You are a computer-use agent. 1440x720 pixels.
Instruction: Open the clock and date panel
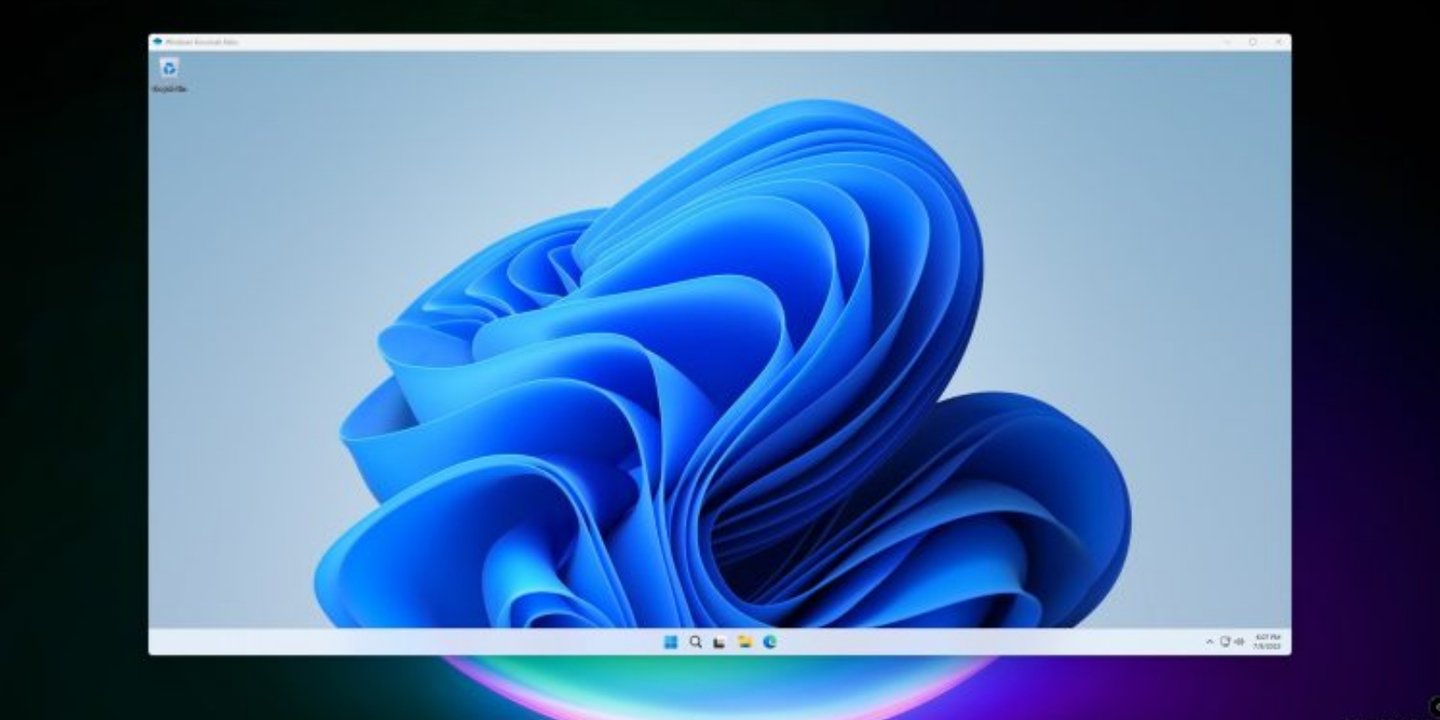point(1268,641)
